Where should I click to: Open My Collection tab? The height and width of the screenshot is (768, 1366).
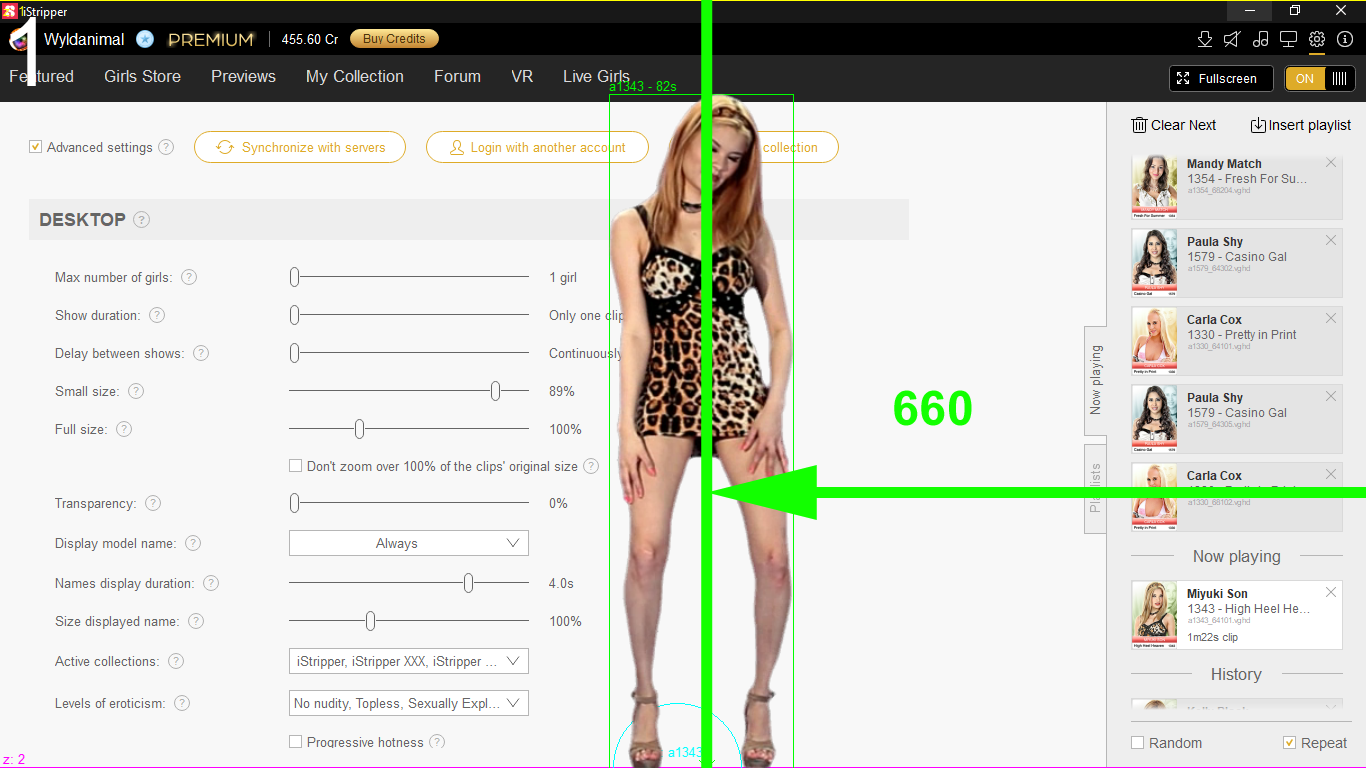355,76
